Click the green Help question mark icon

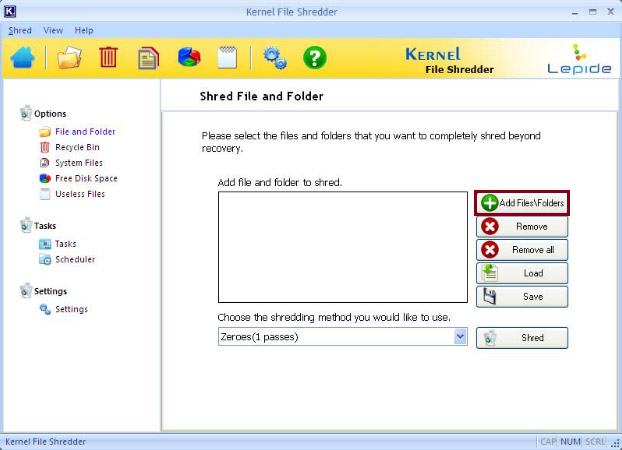[x=315, y=58]
